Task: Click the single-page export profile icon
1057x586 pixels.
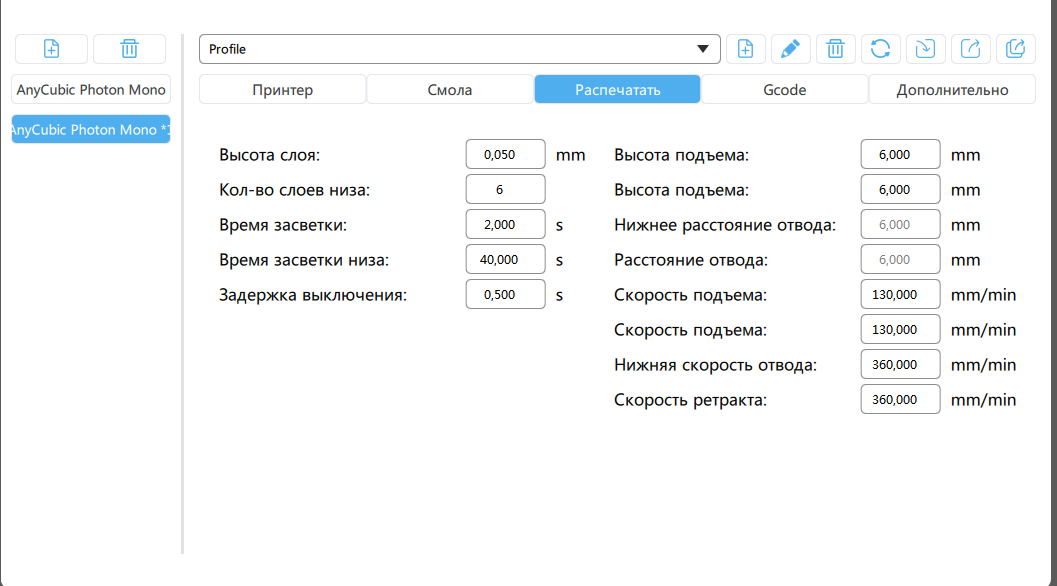Action: [x=971, y=49]
